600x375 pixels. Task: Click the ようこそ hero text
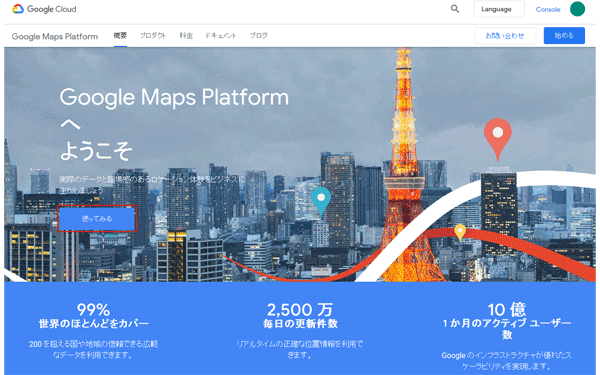pyautogui.click(x=96, y=151)
